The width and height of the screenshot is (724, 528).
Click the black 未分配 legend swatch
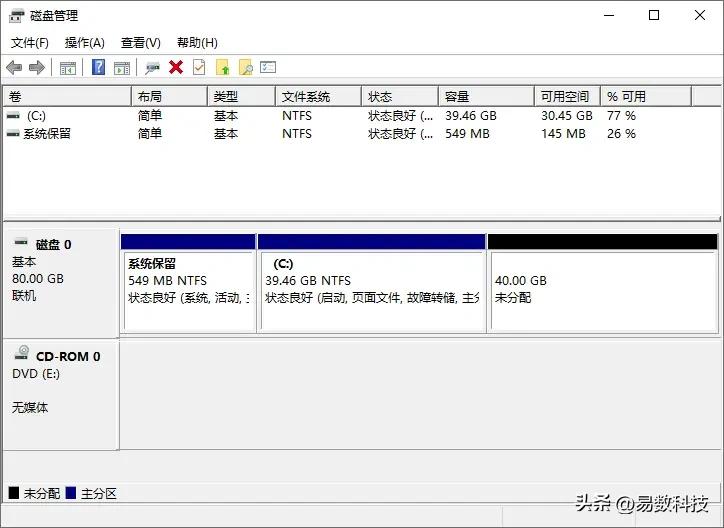(14, 493)
